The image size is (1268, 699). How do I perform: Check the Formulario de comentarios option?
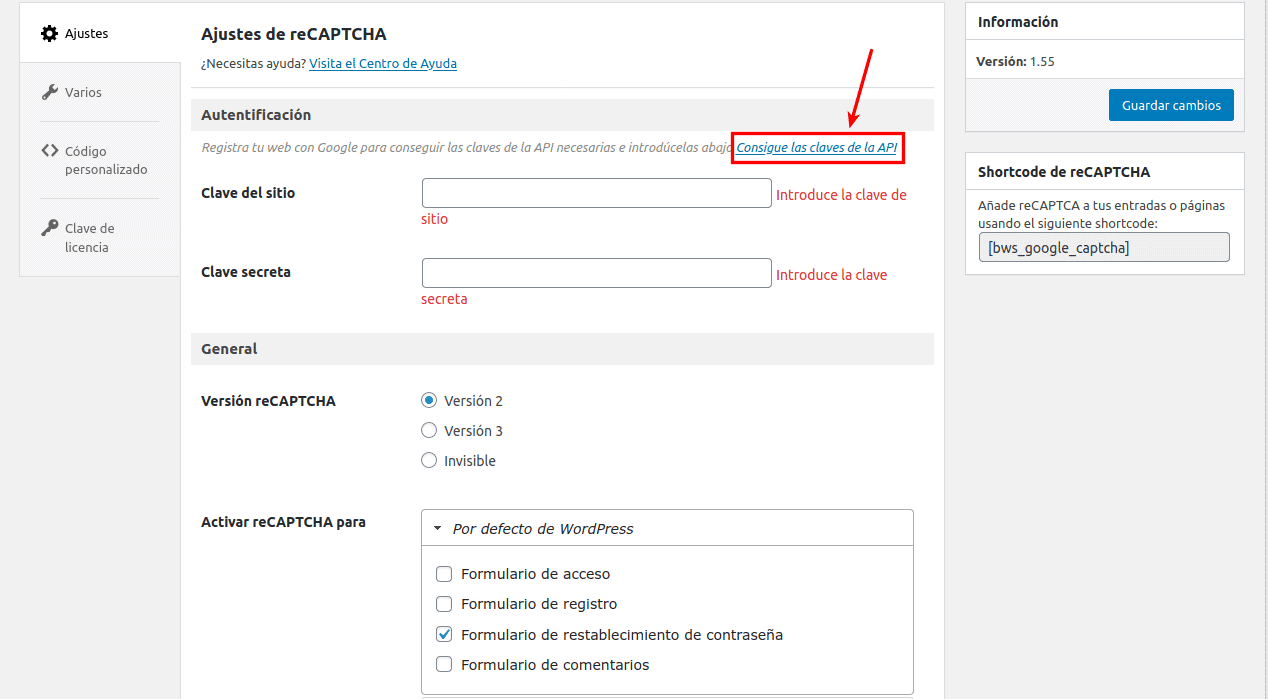pos(444,664)
